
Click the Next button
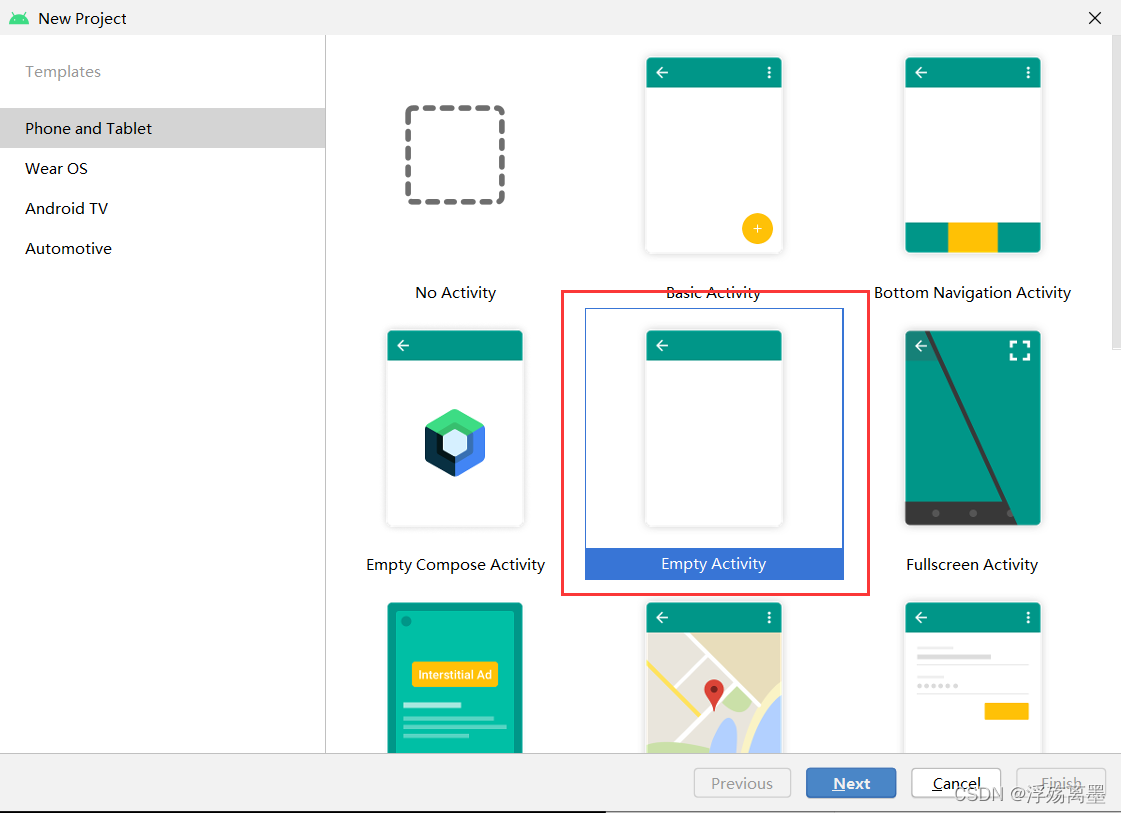[x=851, y=783]
